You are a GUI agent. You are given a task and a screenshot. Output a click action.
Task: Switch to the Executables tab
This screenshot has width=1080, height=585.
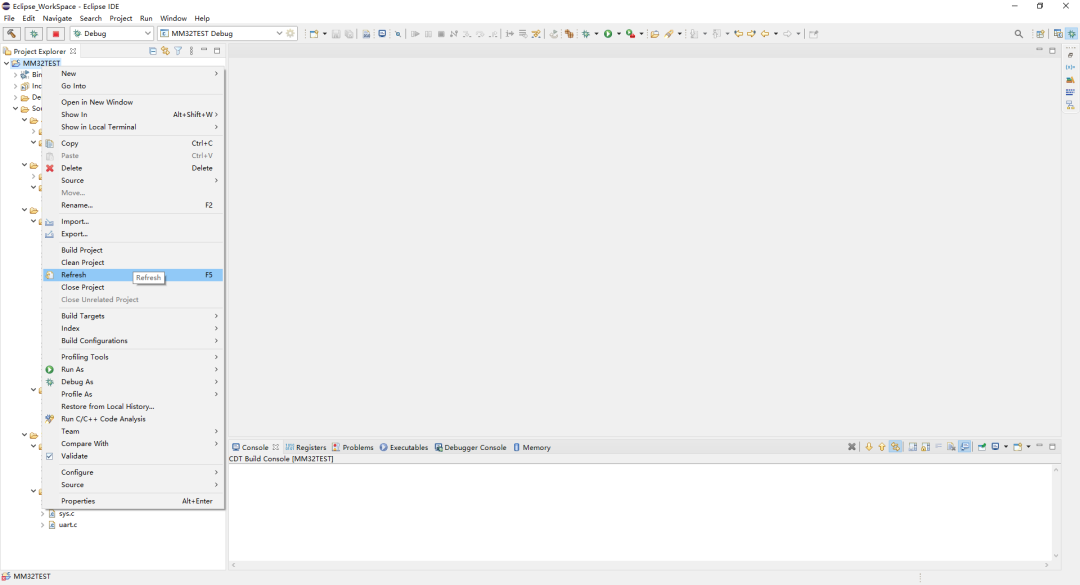tap(404, 447)
